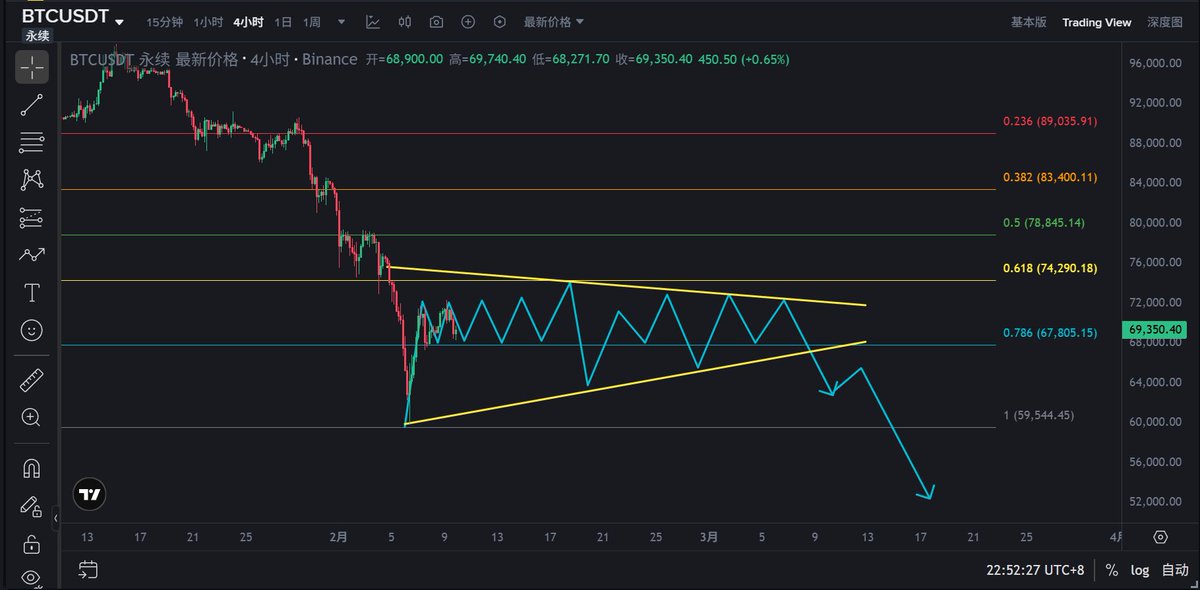
Task: Activate the zoom in tool
Action: point(31,417)
